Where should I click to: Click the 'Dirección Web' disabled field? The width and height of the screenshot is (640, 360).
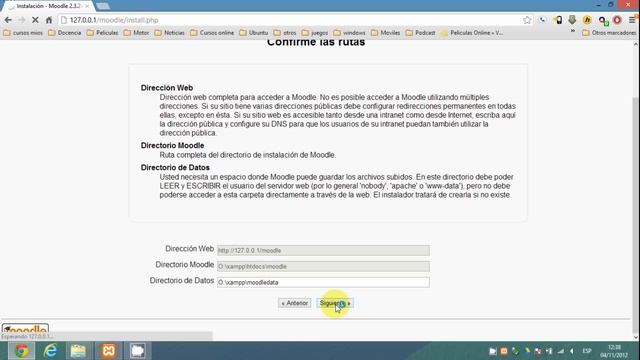click(x=323, y=250)
